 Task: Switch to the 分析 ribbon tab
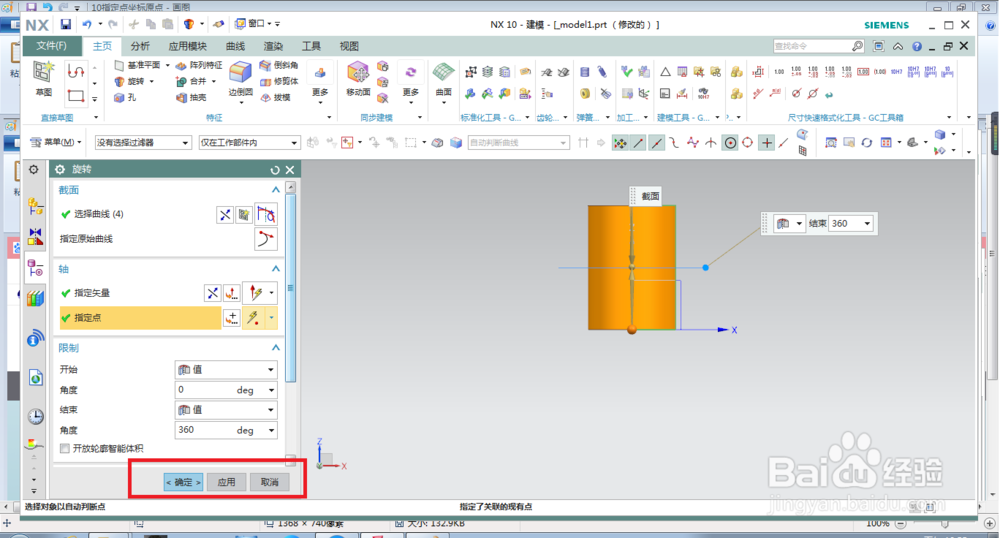pos(140,46)
